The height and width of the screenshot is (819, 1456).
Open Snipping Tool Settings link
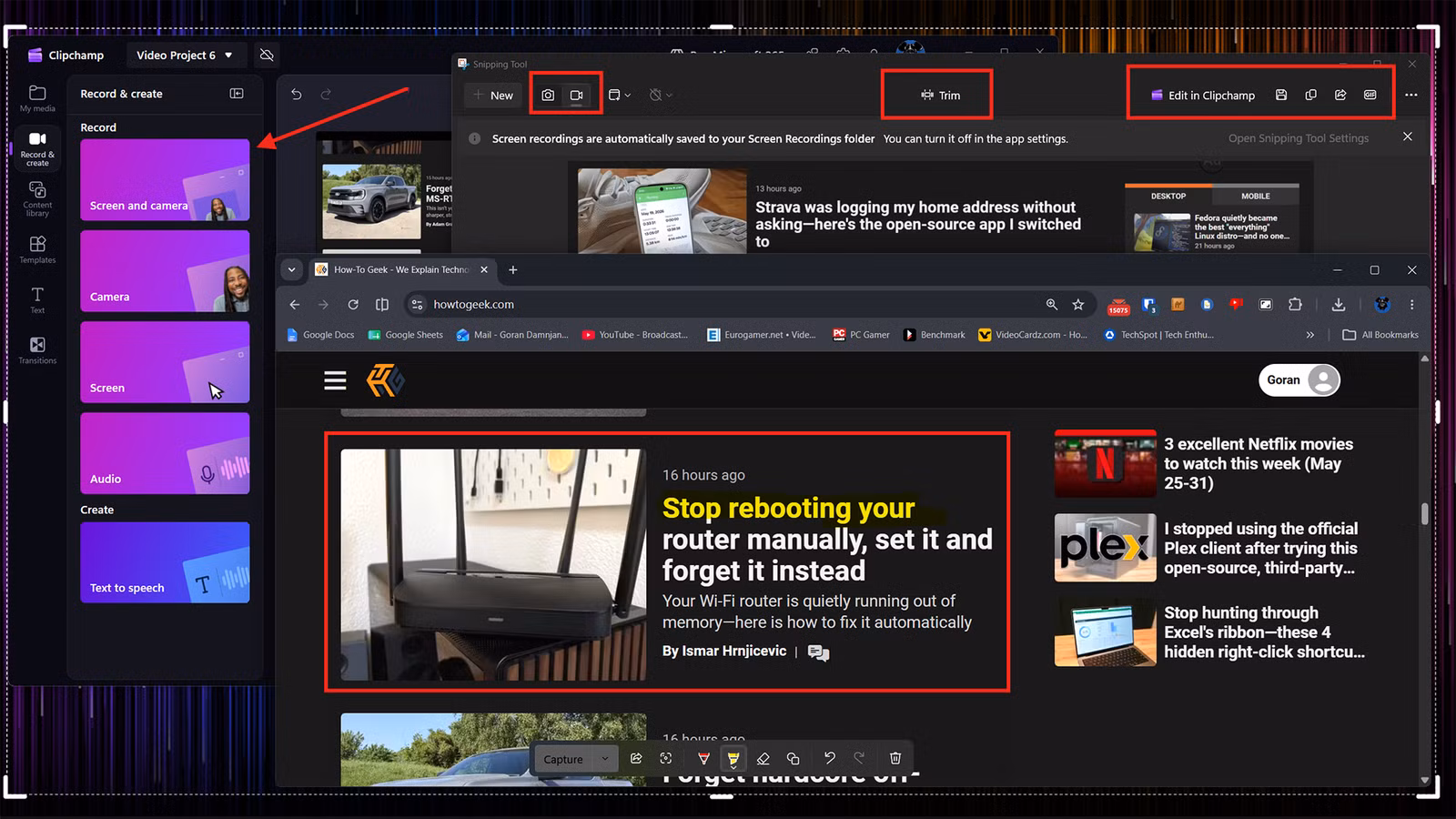[x=1299, y=138]
